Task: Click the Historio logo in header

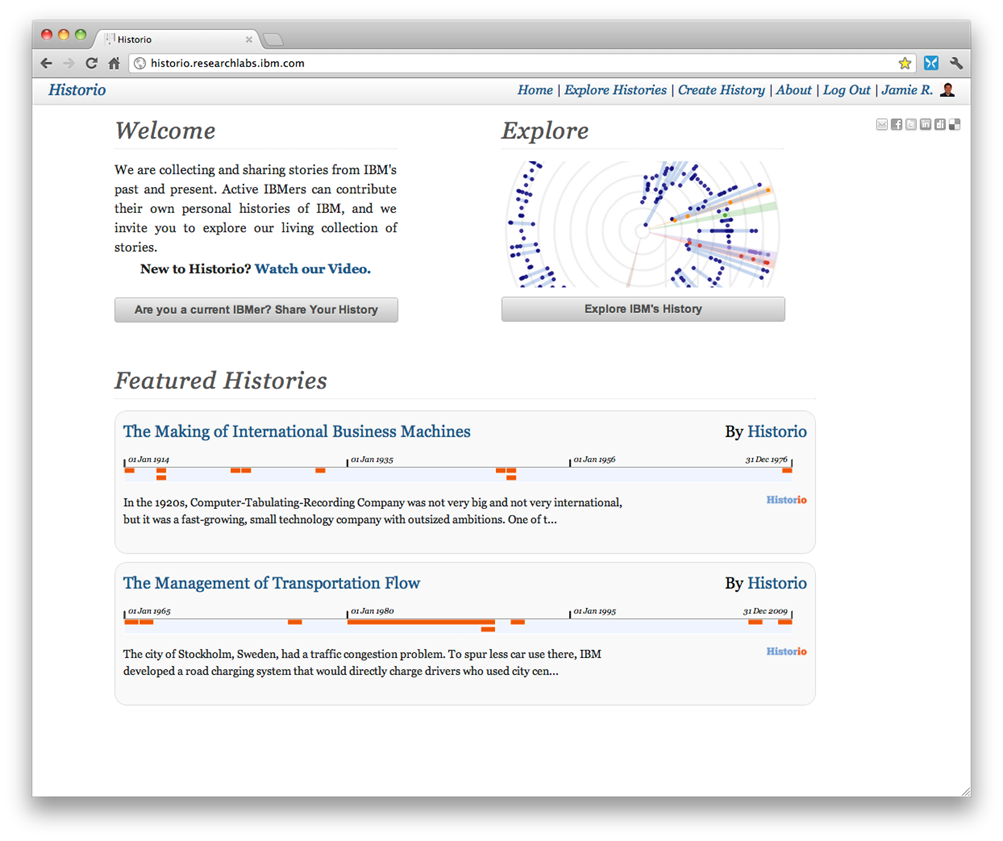Action: [x=77, y=90]
